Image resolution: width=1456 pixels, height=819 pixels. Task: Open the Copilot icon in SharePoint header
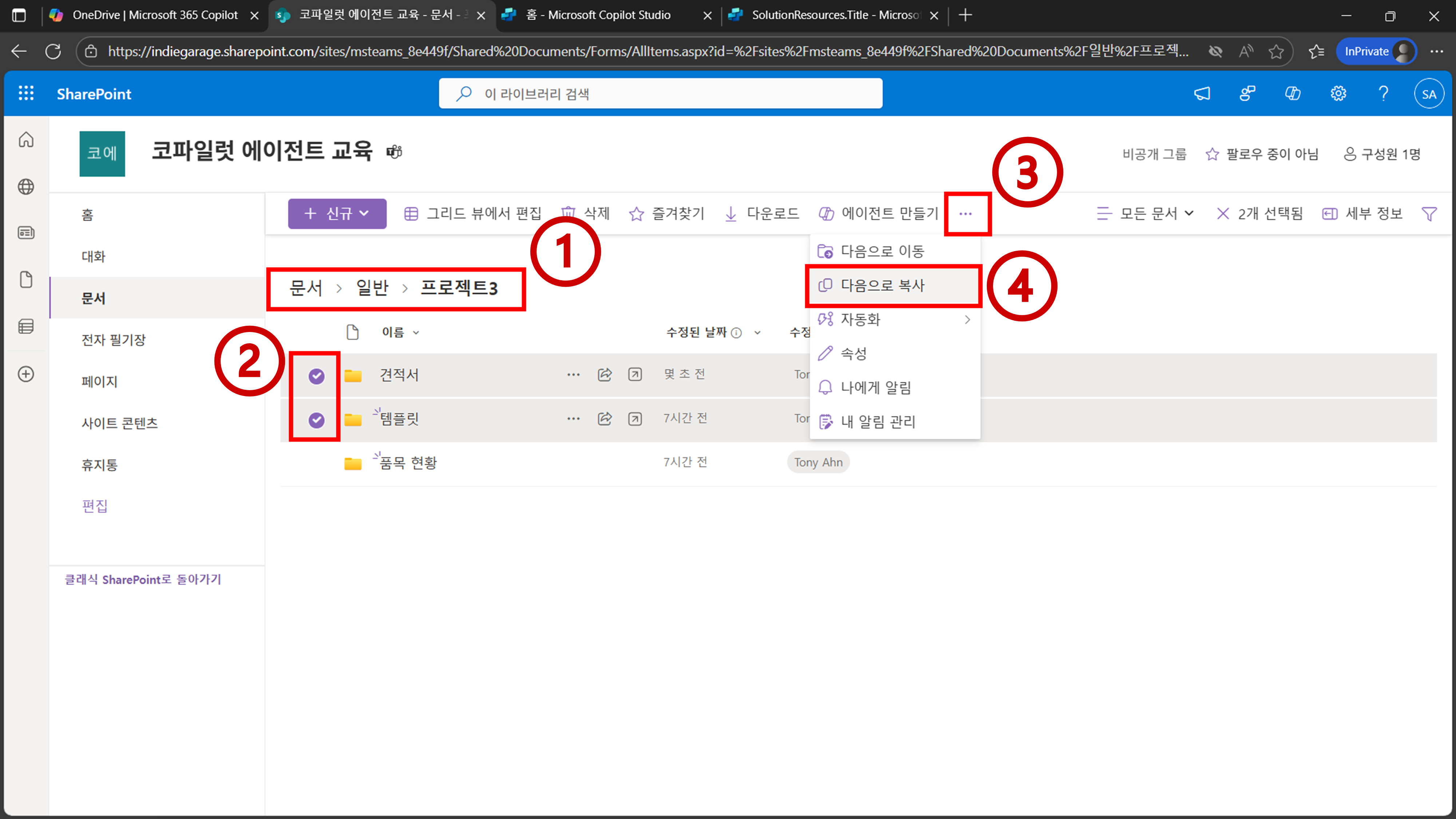point(1293,93)
